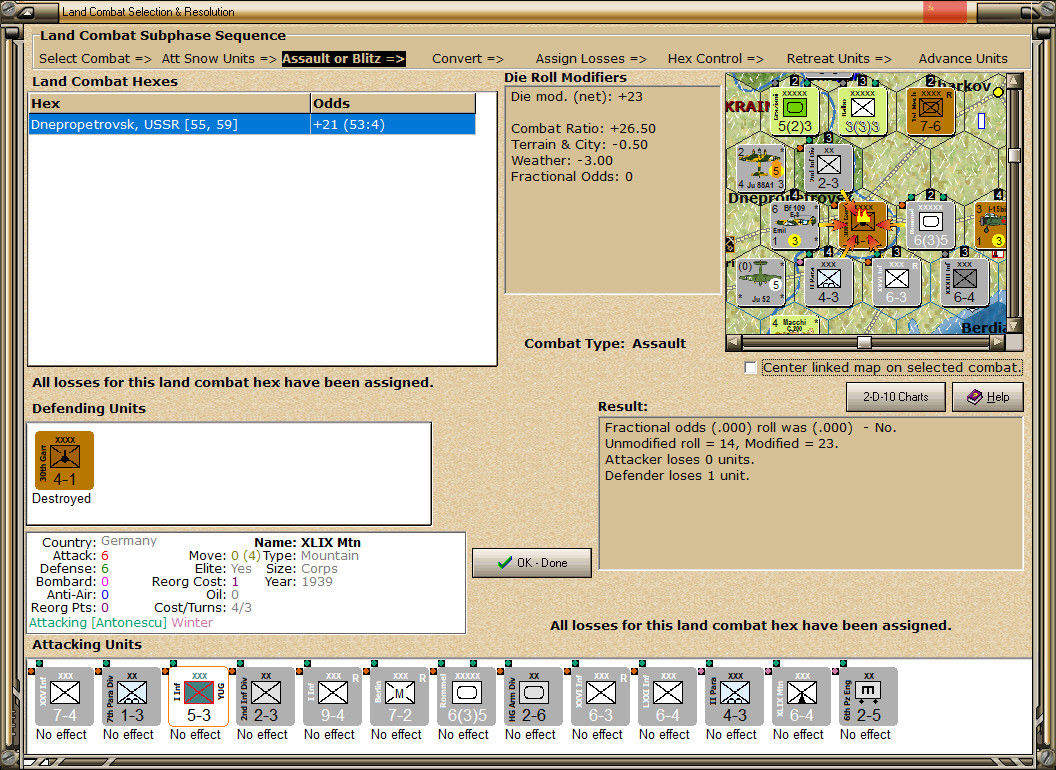Click the up arrow of the map's vertical scrollbar
The width and height of the screenshot is (1056, 770).
click(x=1014, y=82)
